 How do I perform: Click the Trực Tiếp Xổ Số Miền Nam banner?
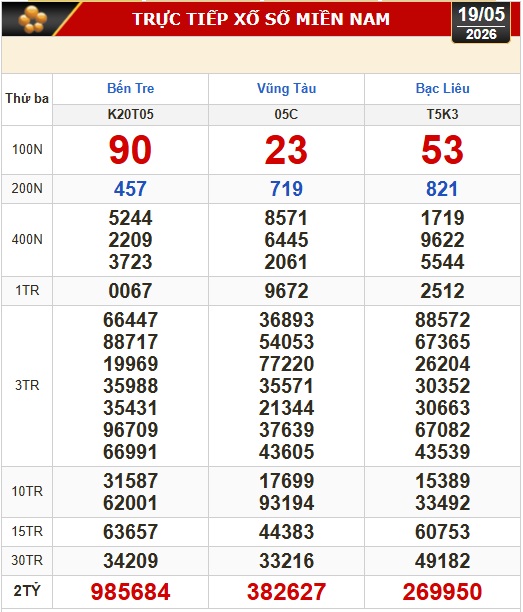[261, 19]
